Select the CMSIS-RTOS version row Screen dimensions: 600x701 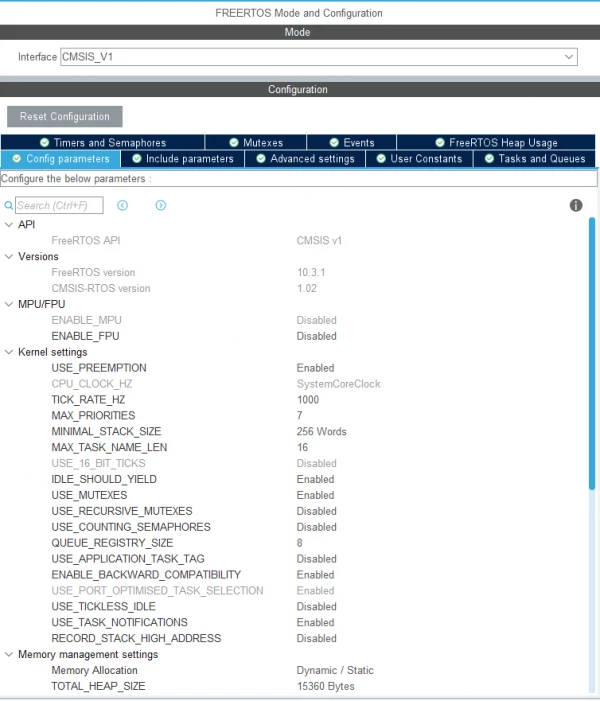[101, 288]
